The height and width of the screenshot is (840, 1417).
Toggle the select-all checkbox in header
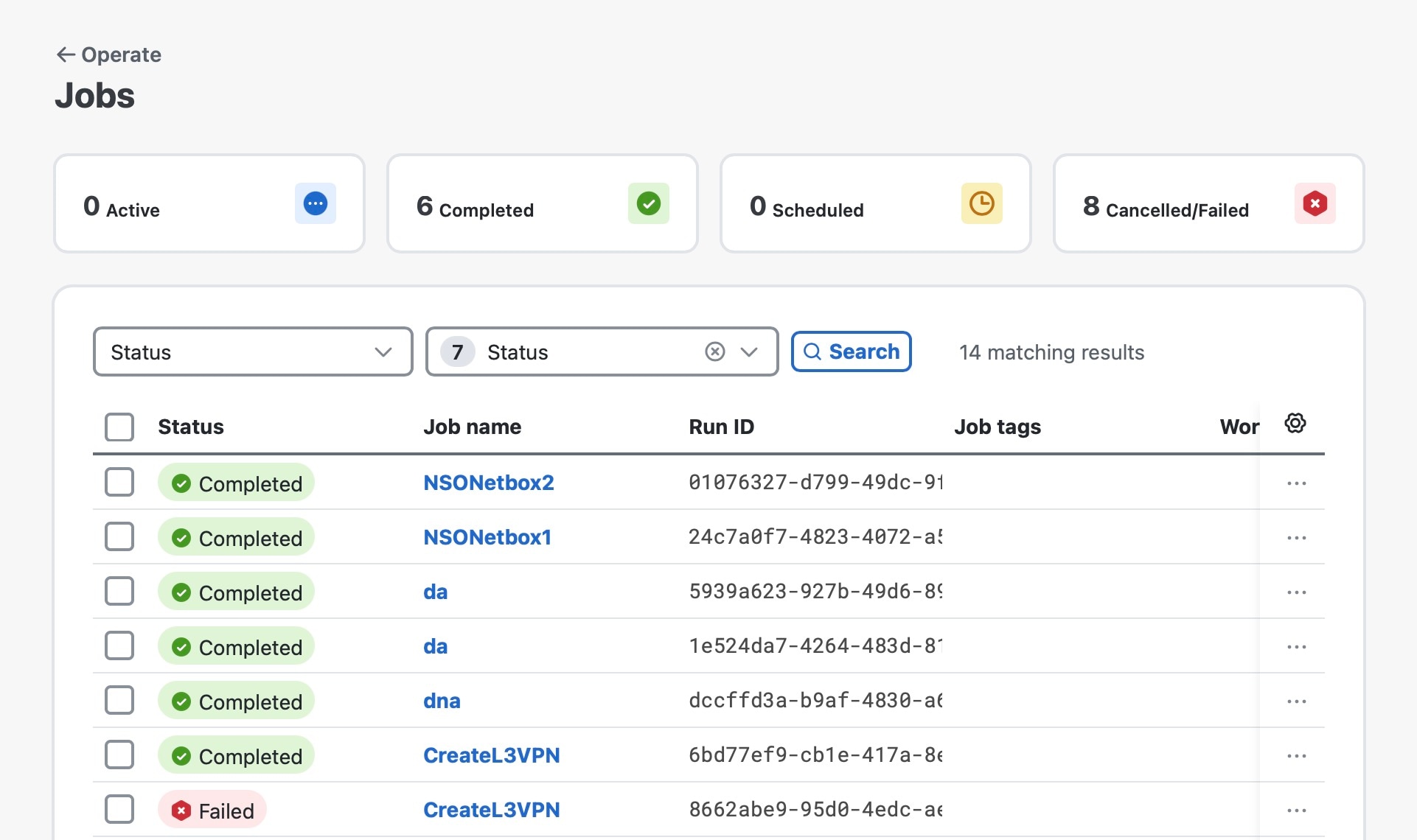pyautogui.click(x=119, y=427)
